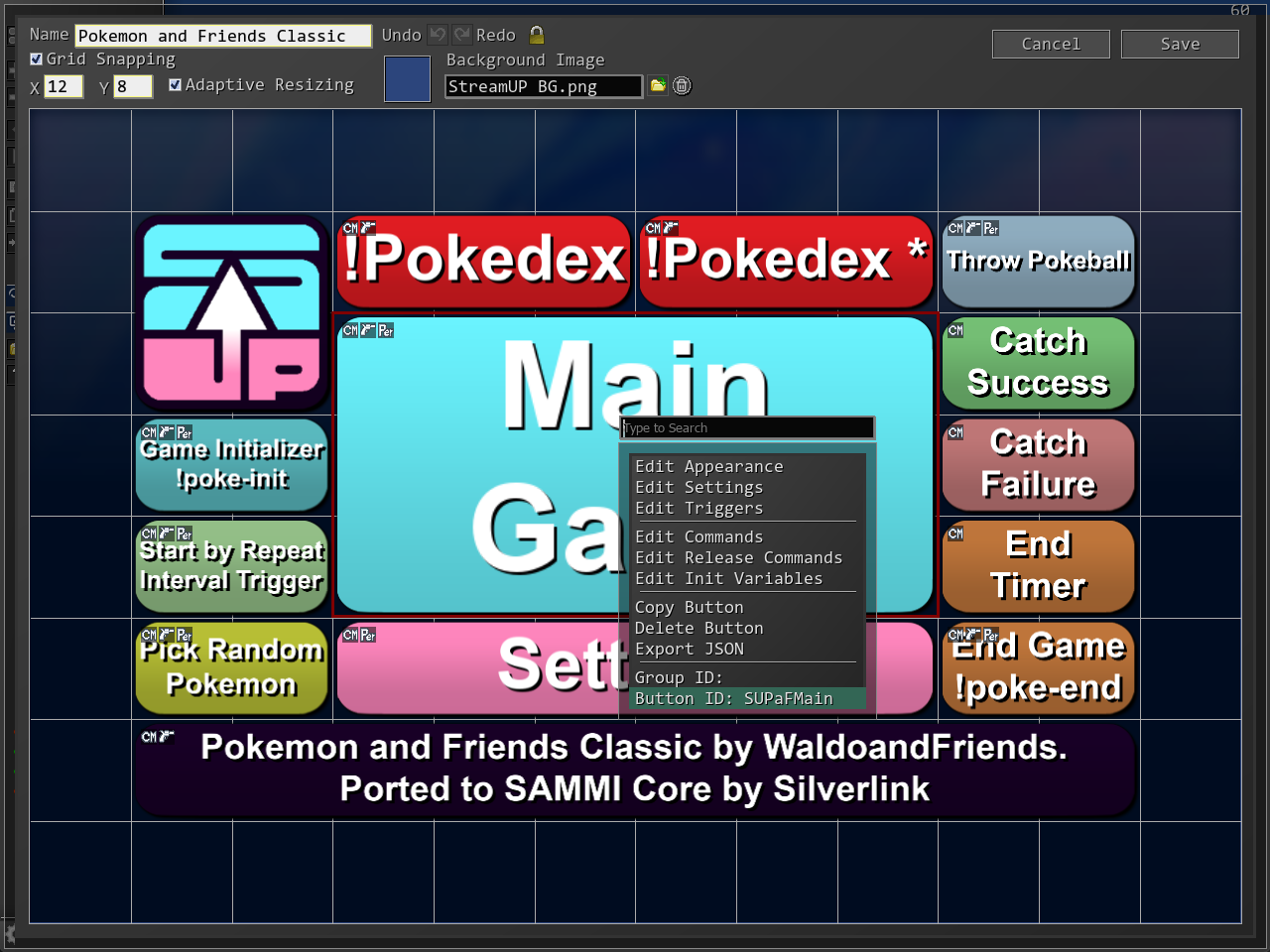Select Delete Button in context menu
Viewport: 1270px width, 952px height.
(x=698, y=628)
